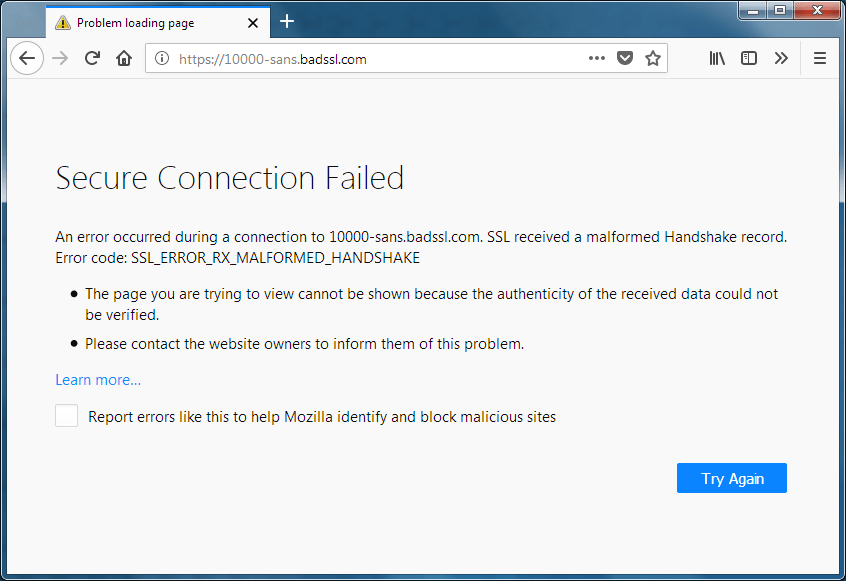Bookmark this page with the star
This screenshot has width=846, height=581.
coord(653,58)
